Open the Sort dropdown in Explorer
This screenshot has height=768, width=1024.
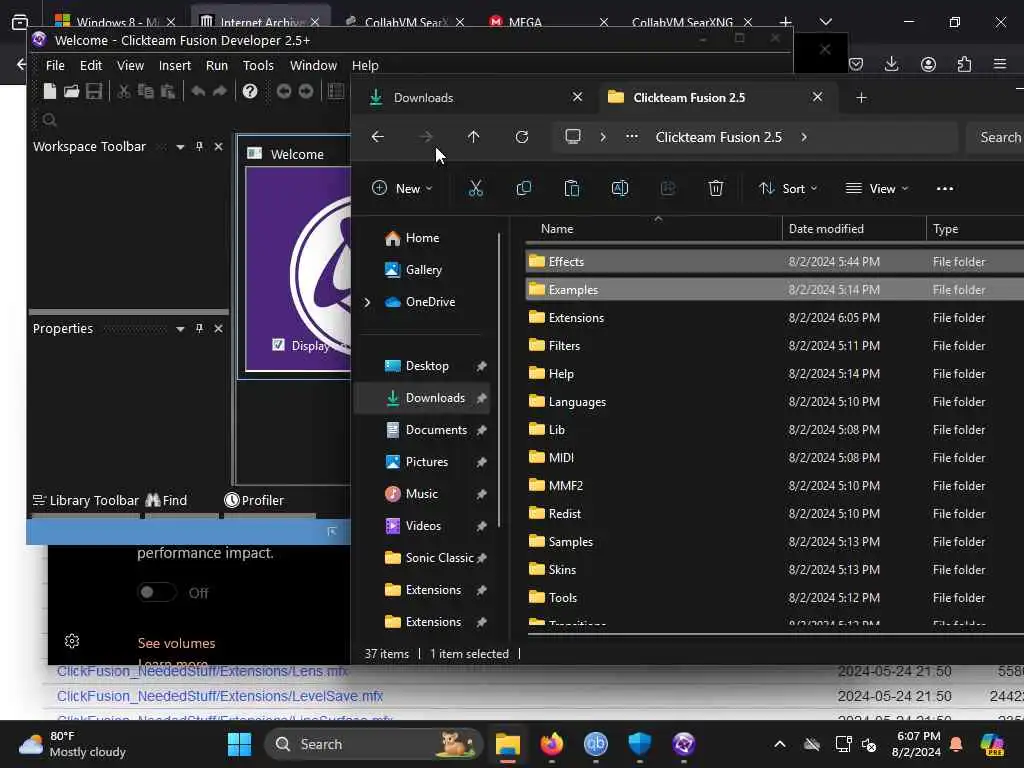(x=788, y=189)
